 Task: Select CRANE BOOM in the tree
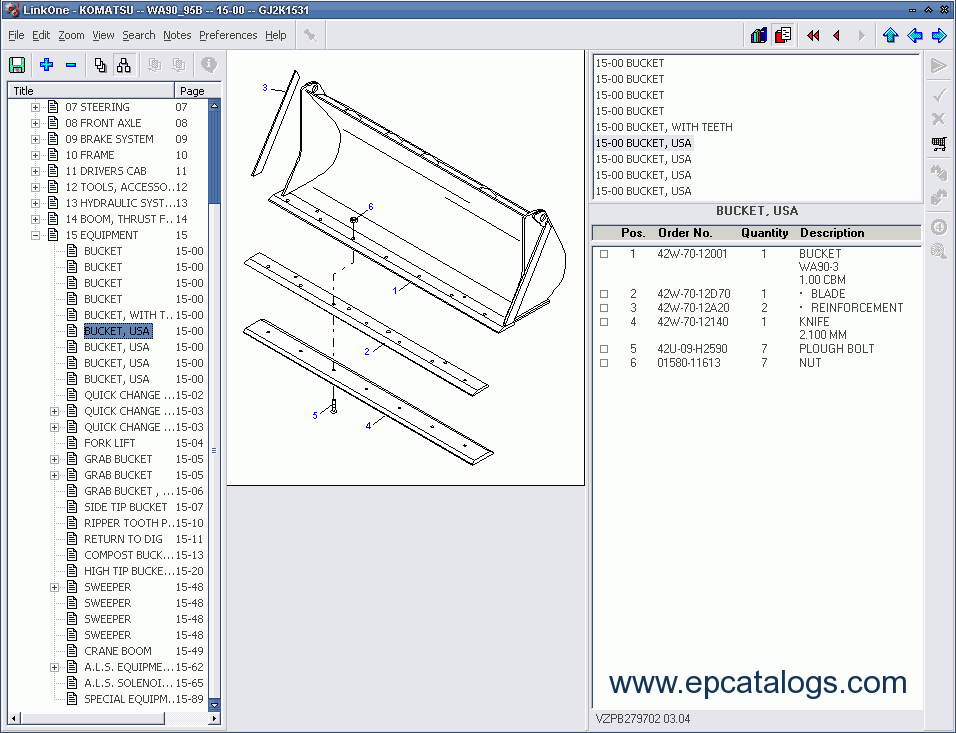pos(118,651)
